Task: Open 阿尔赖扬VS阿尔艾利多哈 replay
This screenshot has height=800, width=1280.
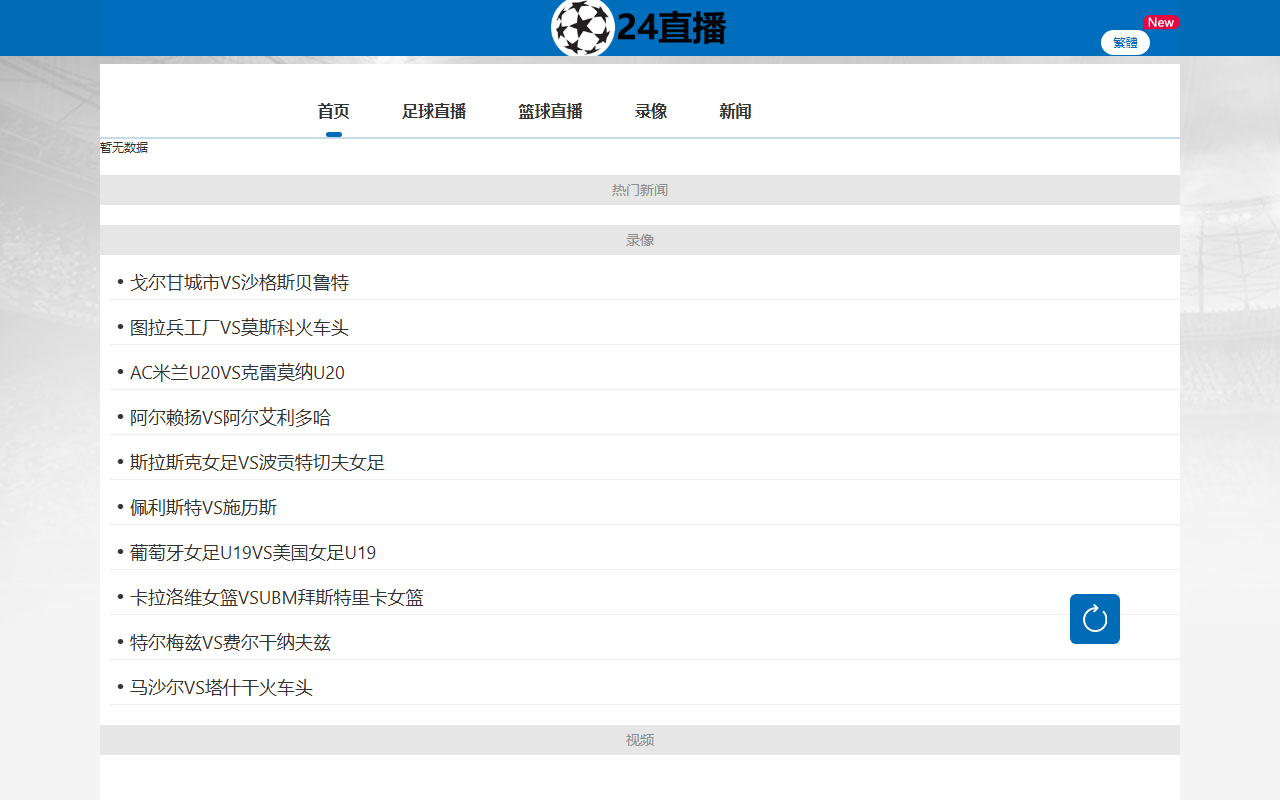Action: [x=230, y=418]
